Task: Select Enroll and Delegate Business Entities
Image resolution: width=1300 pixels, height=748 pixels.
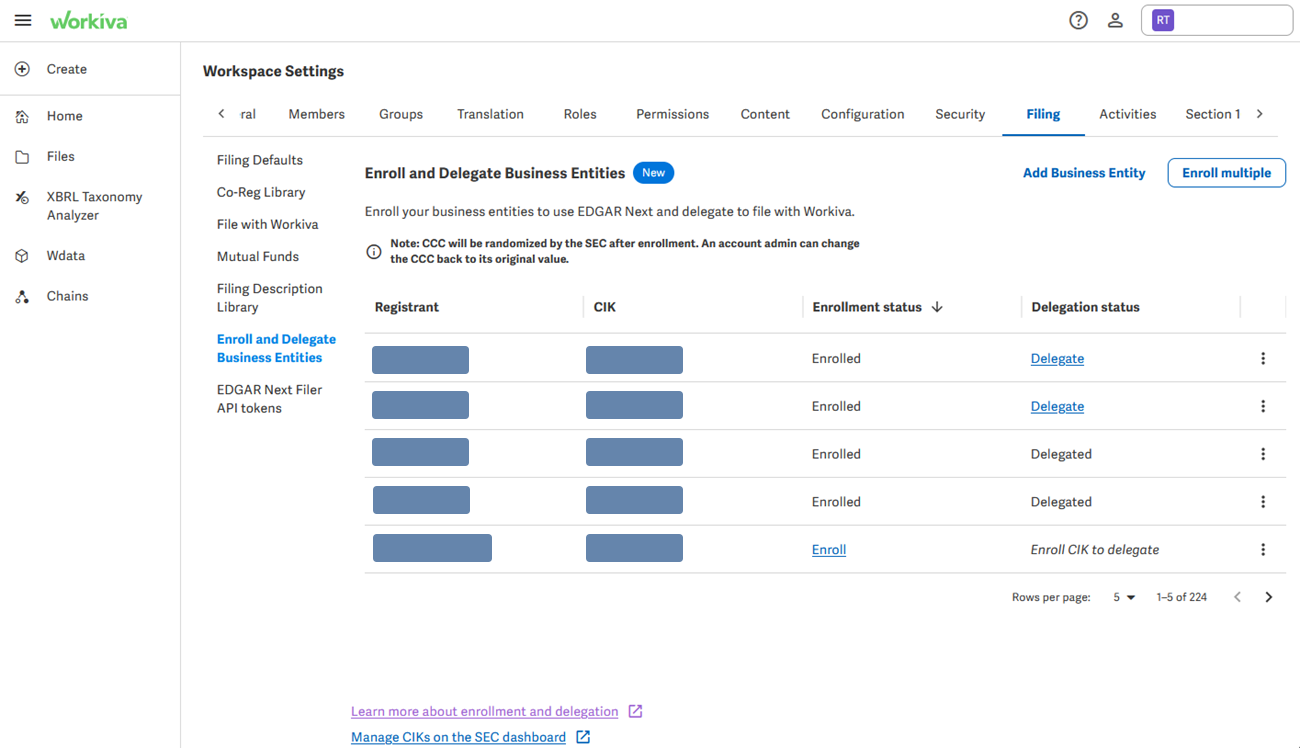Action: click(276, 348)
